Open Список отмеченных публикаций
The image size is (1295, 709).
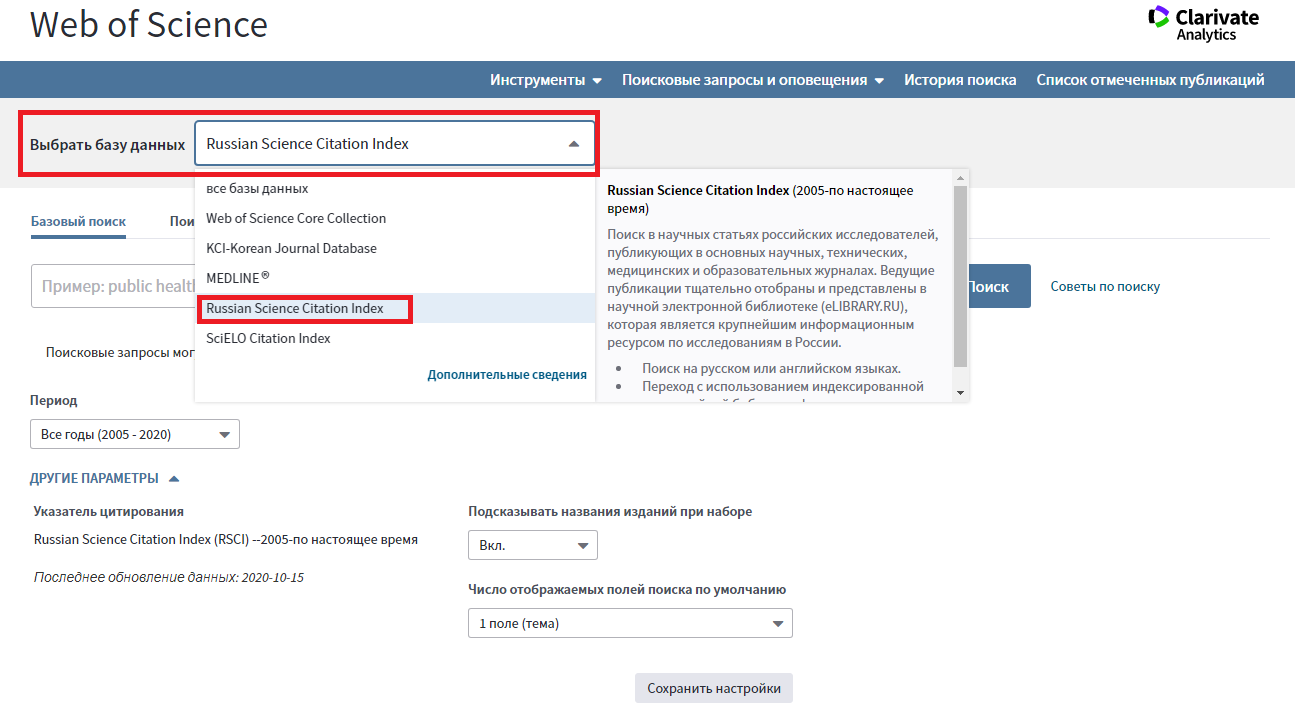click(1150, 80)
